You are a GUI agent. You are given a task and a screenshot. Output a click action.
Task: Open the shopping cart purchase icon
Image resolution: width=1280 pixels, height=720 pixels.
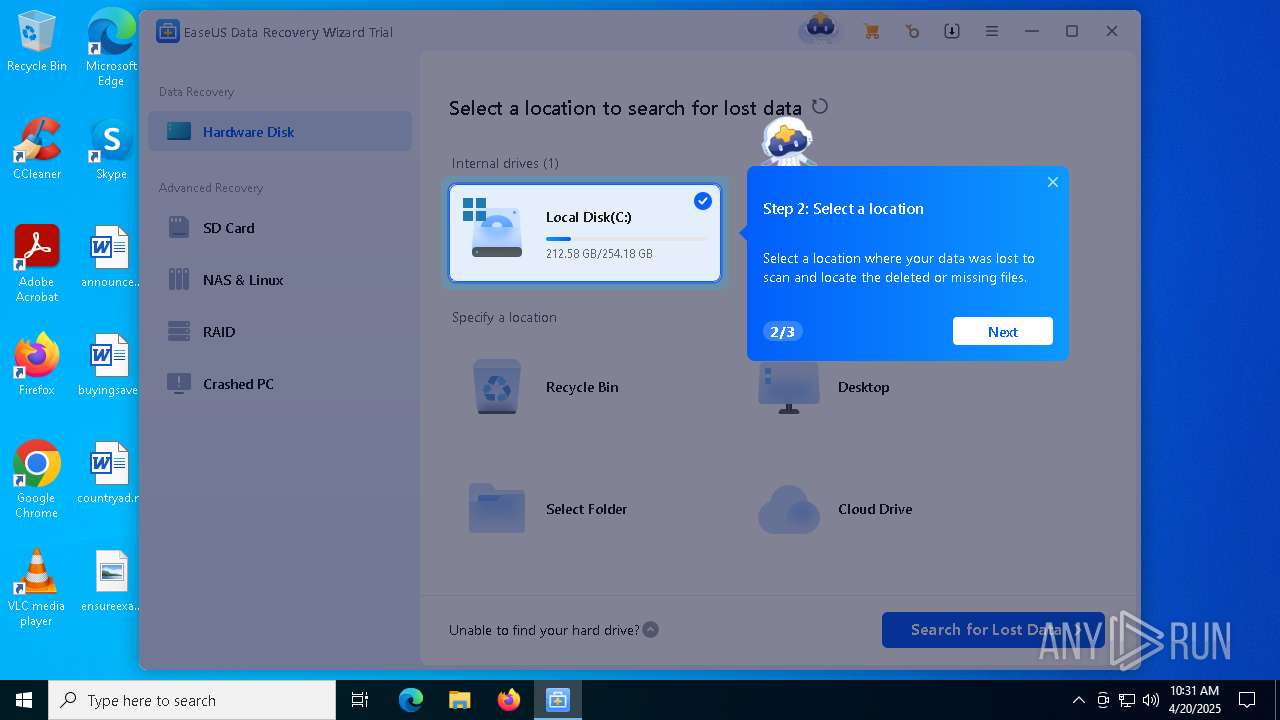coord(872,32)
